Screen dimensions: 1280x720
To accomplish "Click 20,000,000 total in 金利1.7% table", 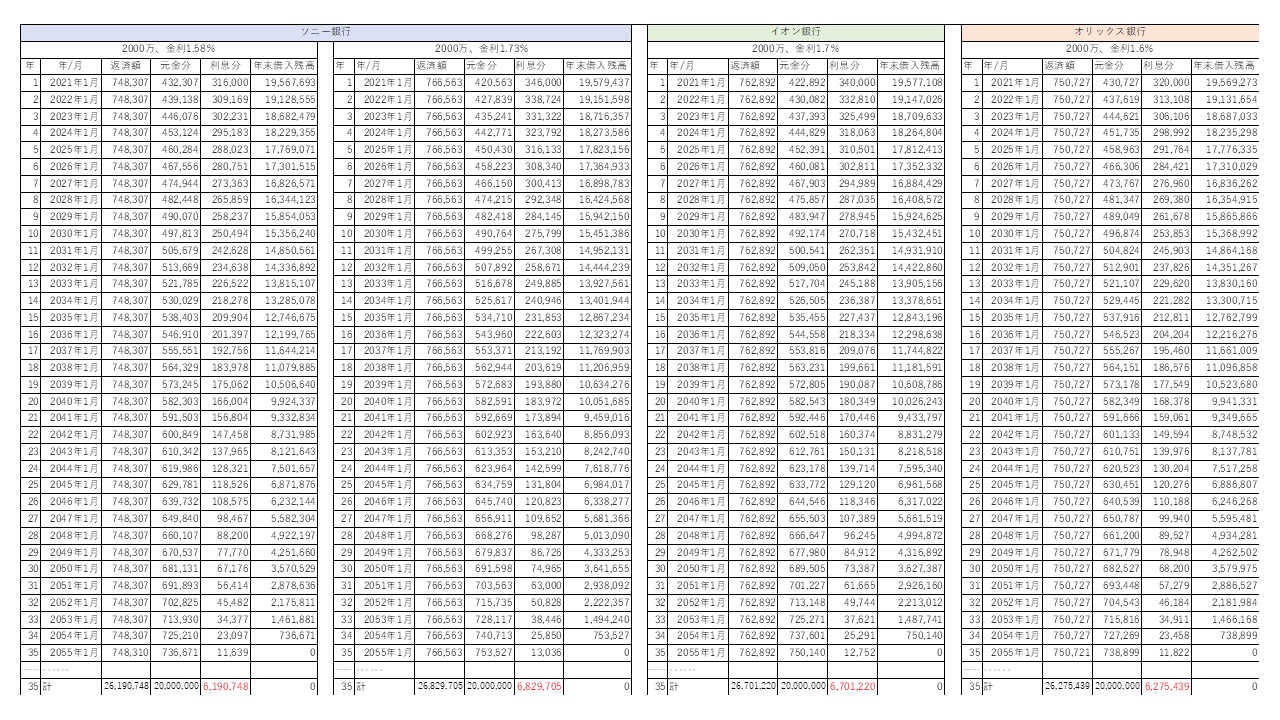I will coord(803,687).
